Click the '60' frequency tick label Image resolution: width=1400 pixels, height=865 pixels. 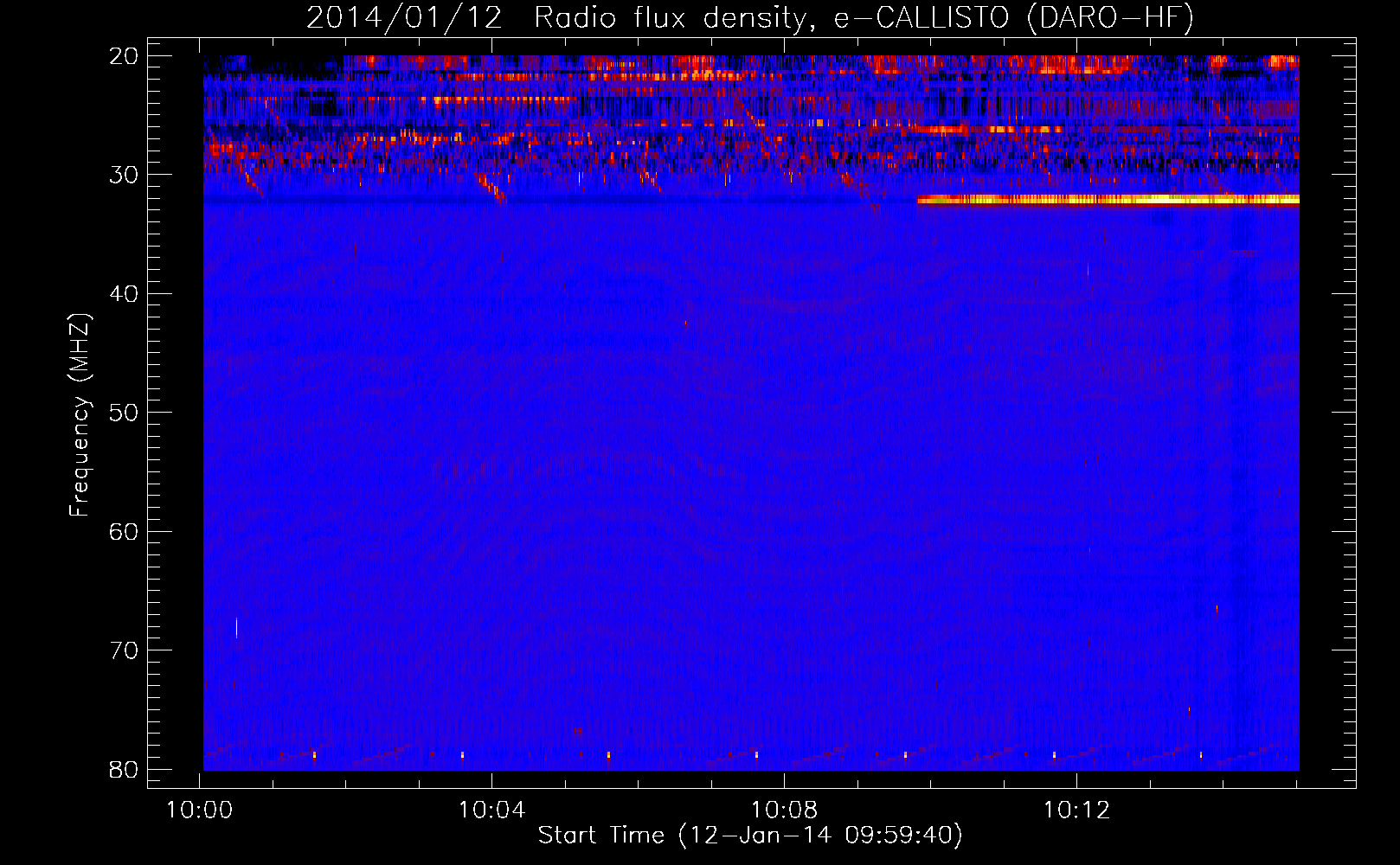pos(125,531)
